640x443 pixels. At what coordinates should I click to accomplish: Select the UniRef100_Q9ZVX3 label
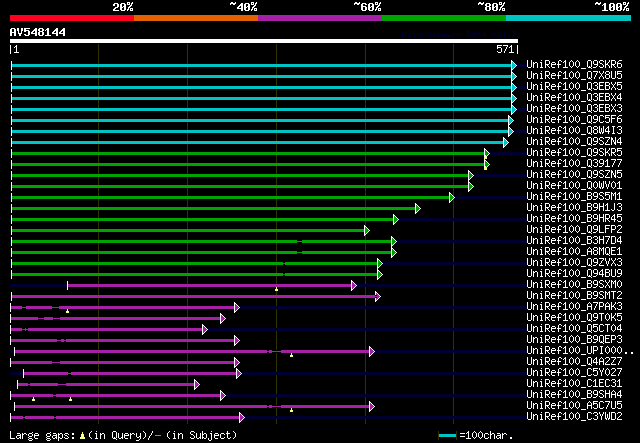click(x=574, y=263)
